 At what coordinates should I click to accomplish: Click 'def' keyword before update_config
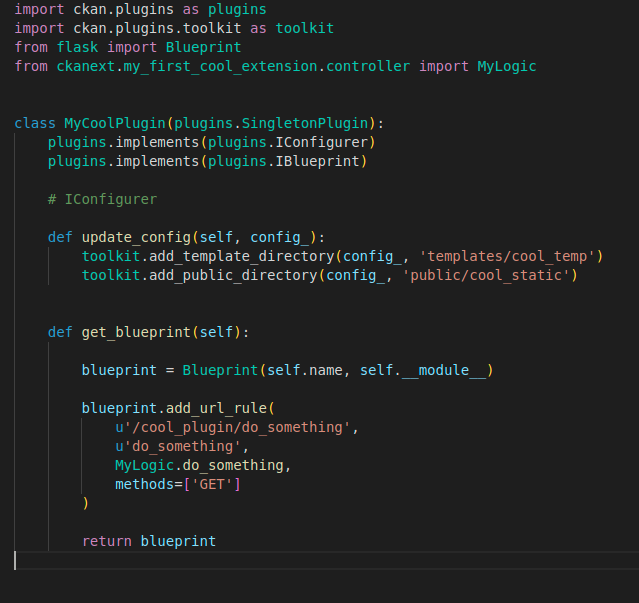pyautogui.click(x=60, y=237)
